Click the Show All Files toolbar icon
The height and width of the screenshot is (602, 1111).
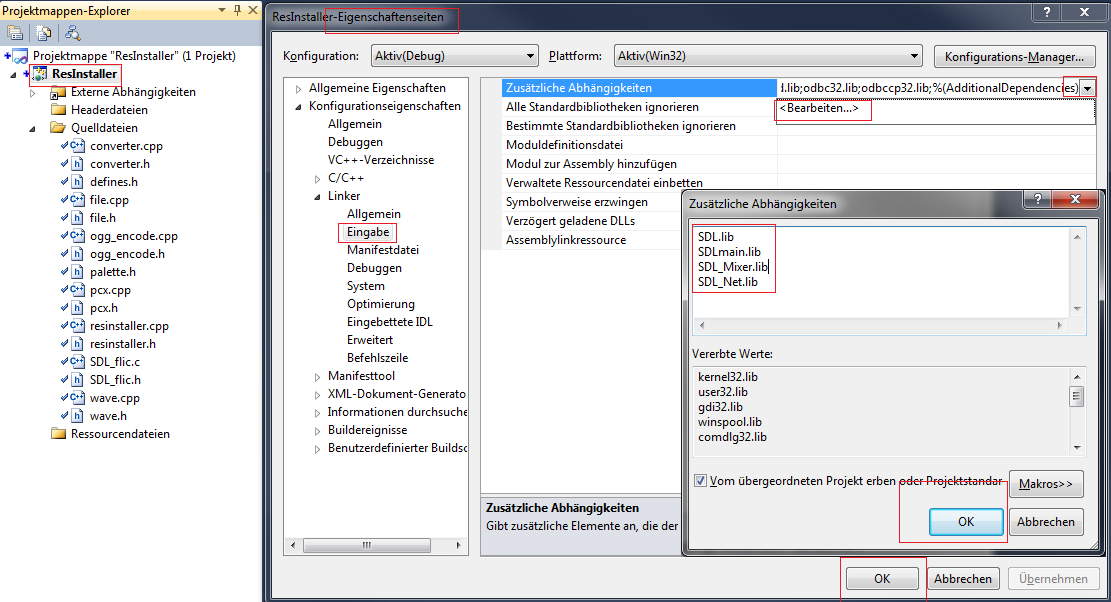click(x=44, y=33)
